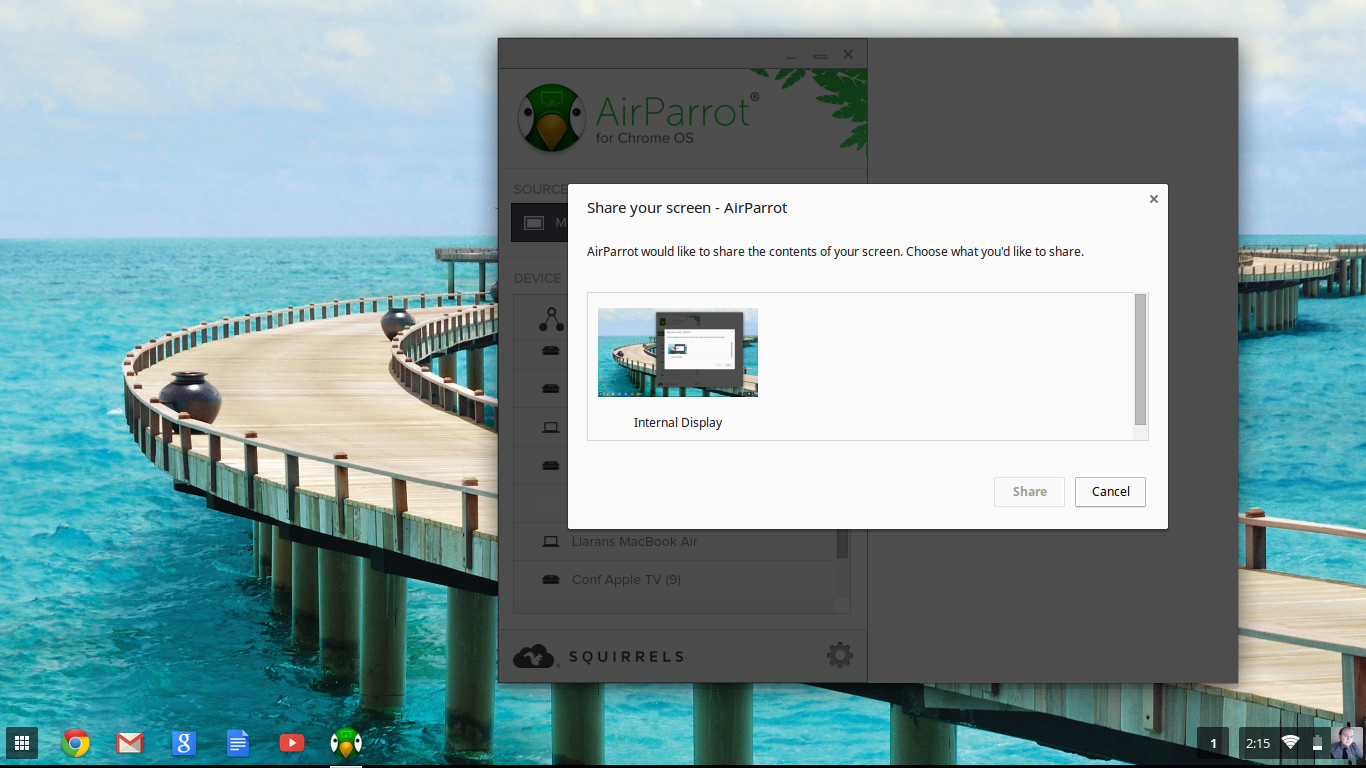
Task: Open Gmail from the shelf
Action: pyautogui.click(x=130, y=743)
